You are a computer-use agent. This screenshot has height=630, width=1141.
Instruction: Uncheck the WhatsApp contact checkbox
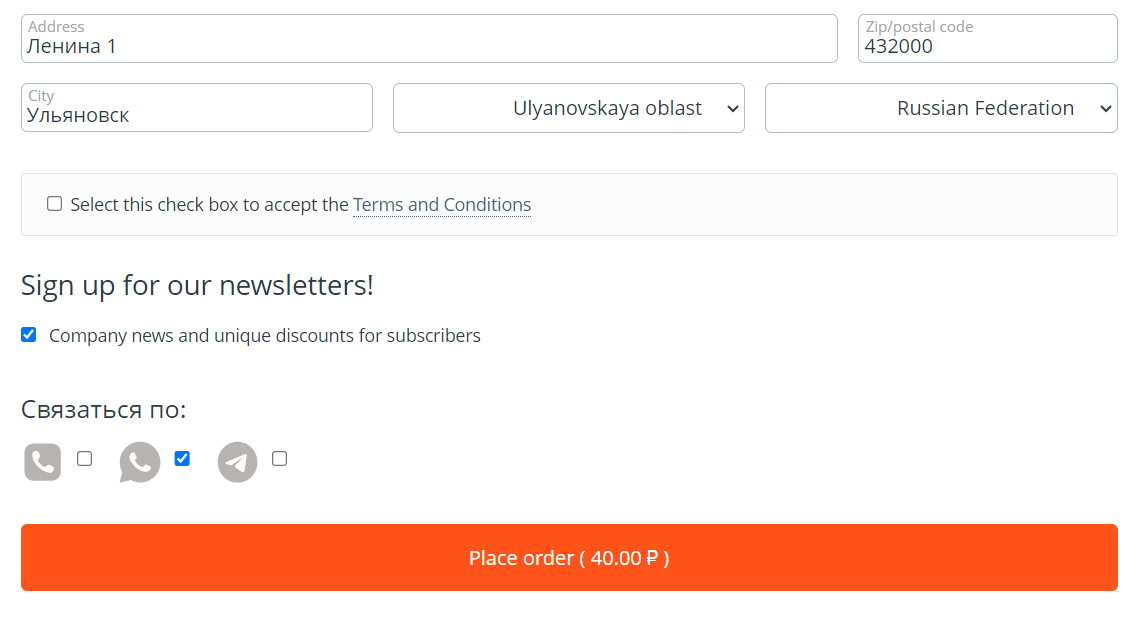click(x=182, y=459)
